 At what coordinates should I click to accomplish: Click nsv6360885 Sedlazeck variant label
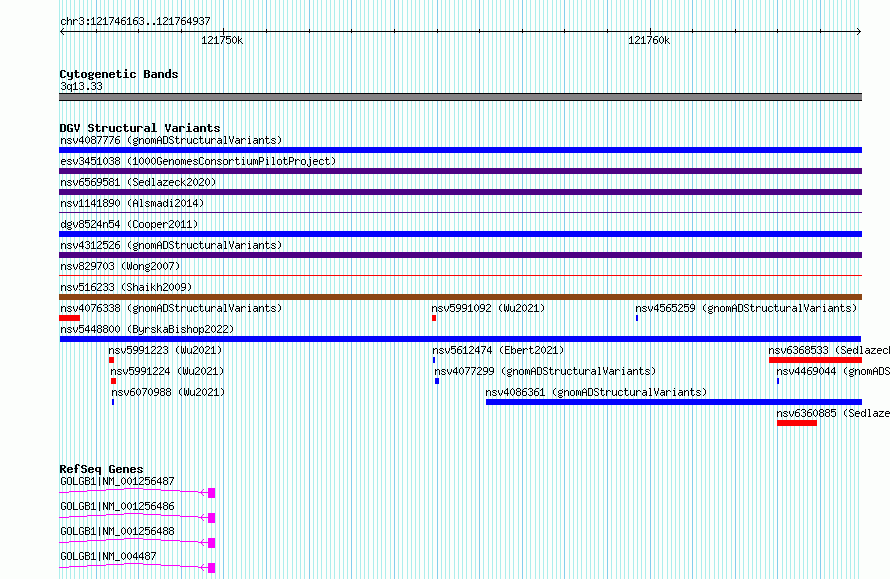pyautogui.click(x=833, y=413)
